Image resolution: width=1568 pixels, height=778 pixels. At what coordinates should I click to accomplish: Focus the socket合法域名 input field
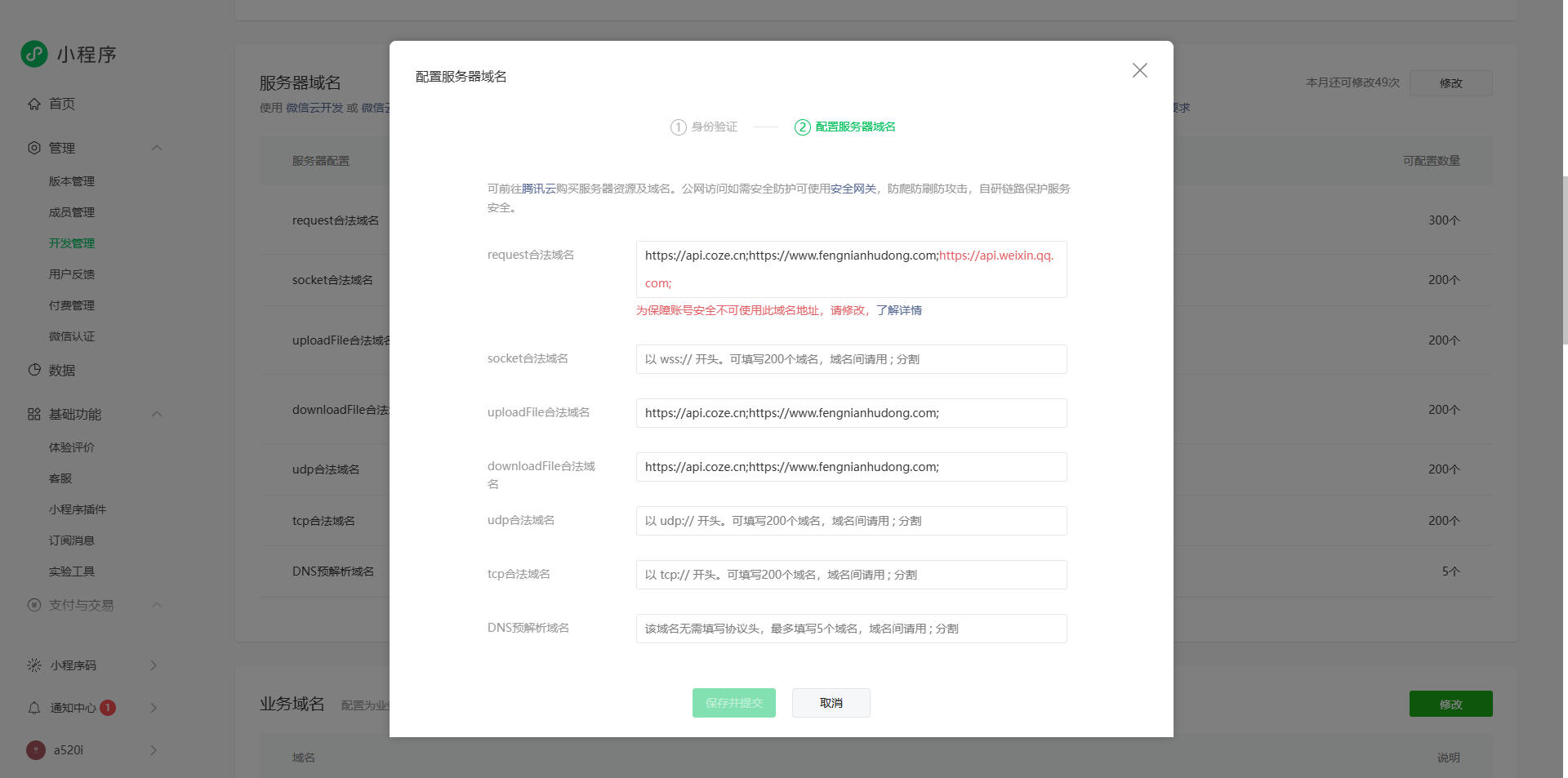coord(852,359)
